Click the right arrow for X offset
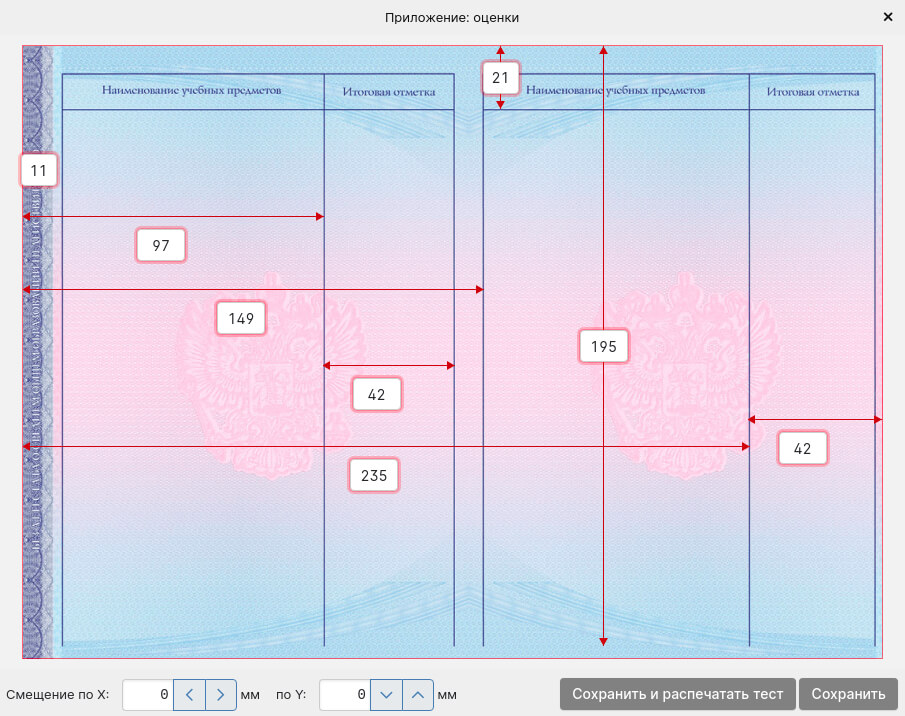905x716 pixels. coord(221,694)
